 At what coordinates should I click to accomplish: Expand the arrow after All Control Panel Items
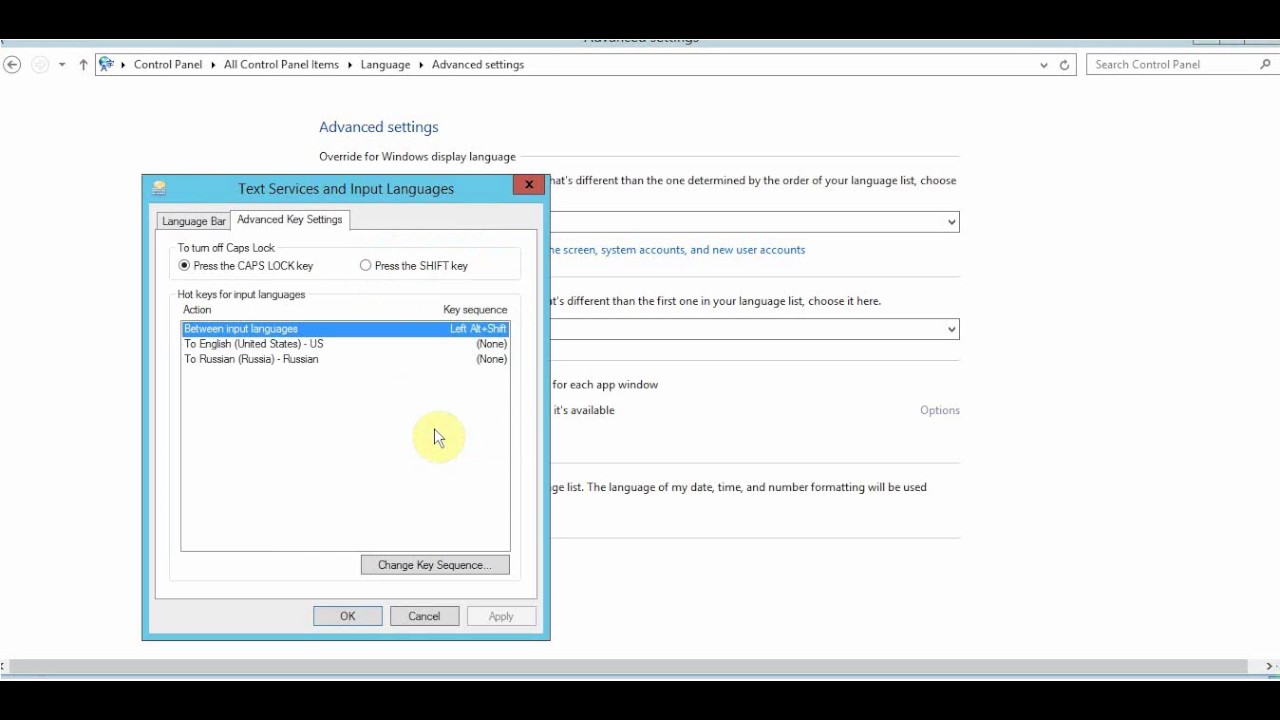pos(350,65)
